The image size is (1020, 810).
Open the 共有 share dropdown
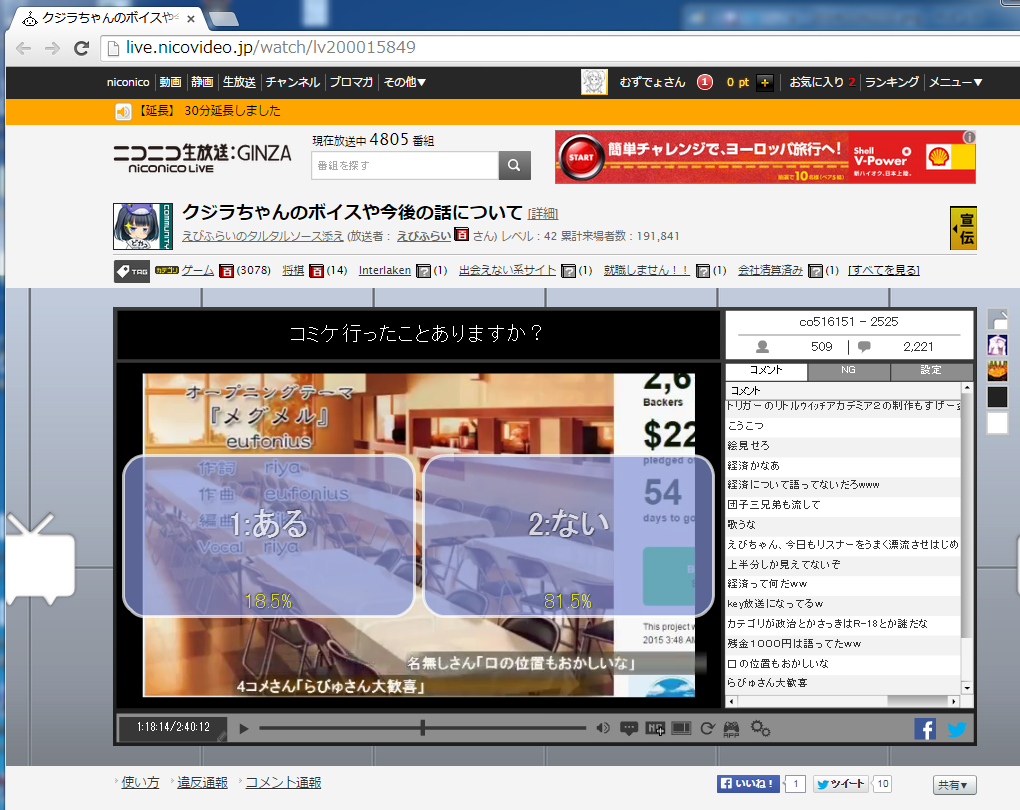[x=954, y=785]
